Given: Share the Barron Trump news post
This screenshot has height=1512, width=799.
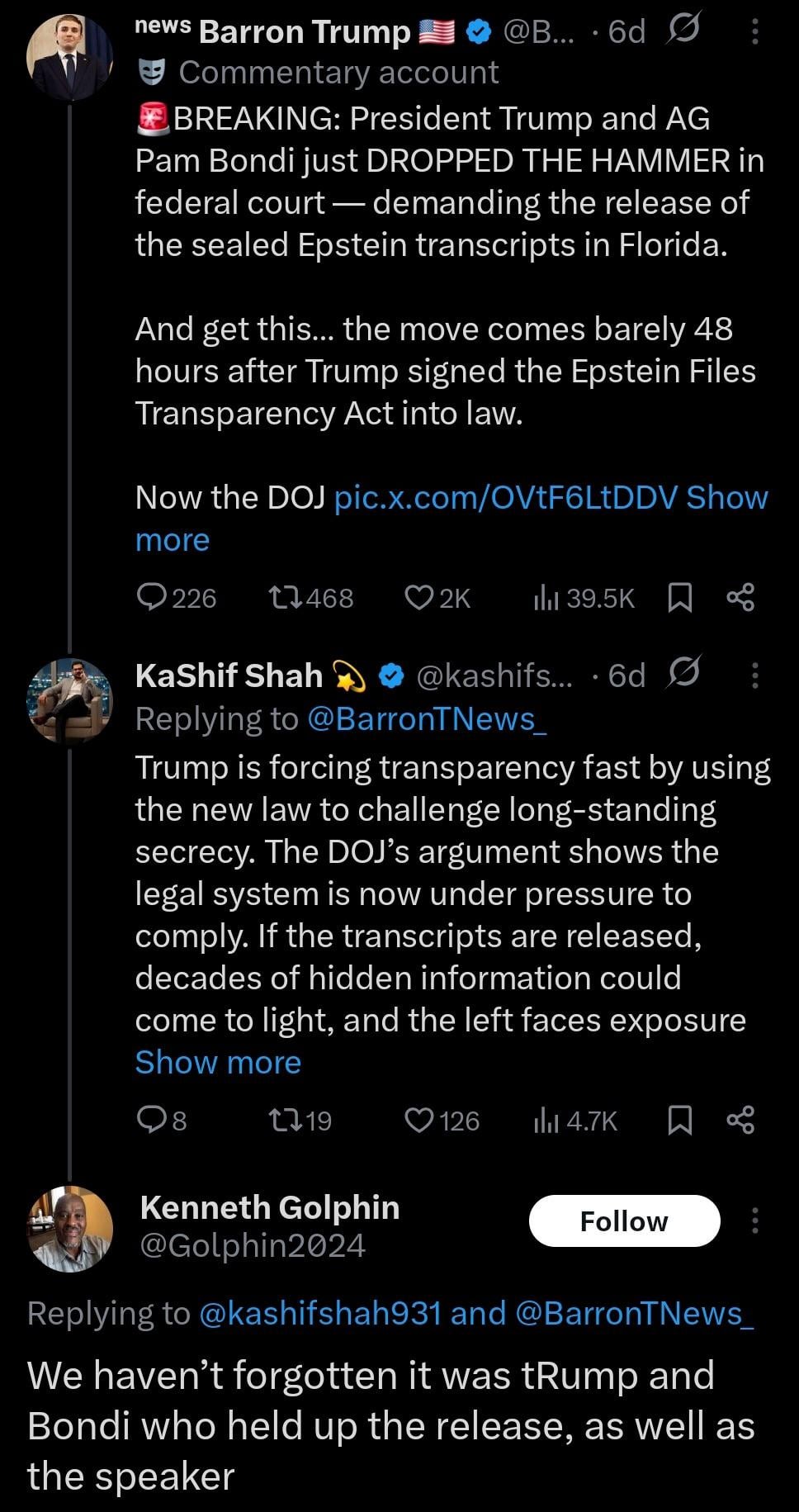Looking at the screenshot, I should pyautogui.click(x=740, y=597).
